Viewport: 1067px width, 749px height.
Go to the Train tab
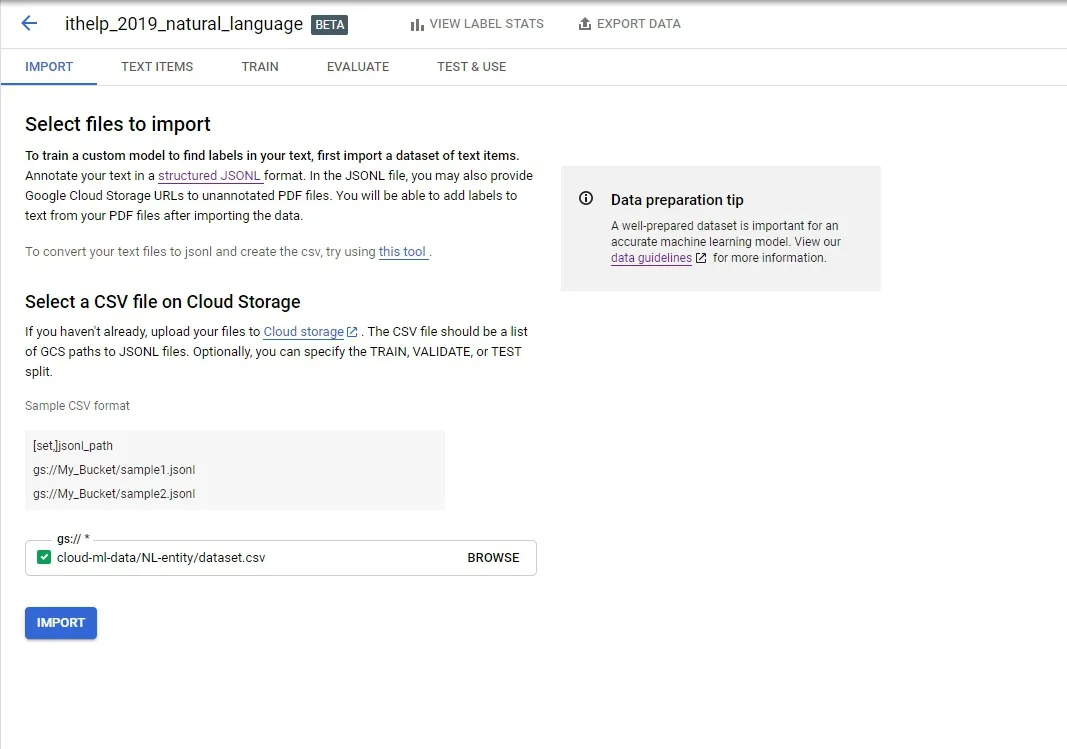pos(260,67)
